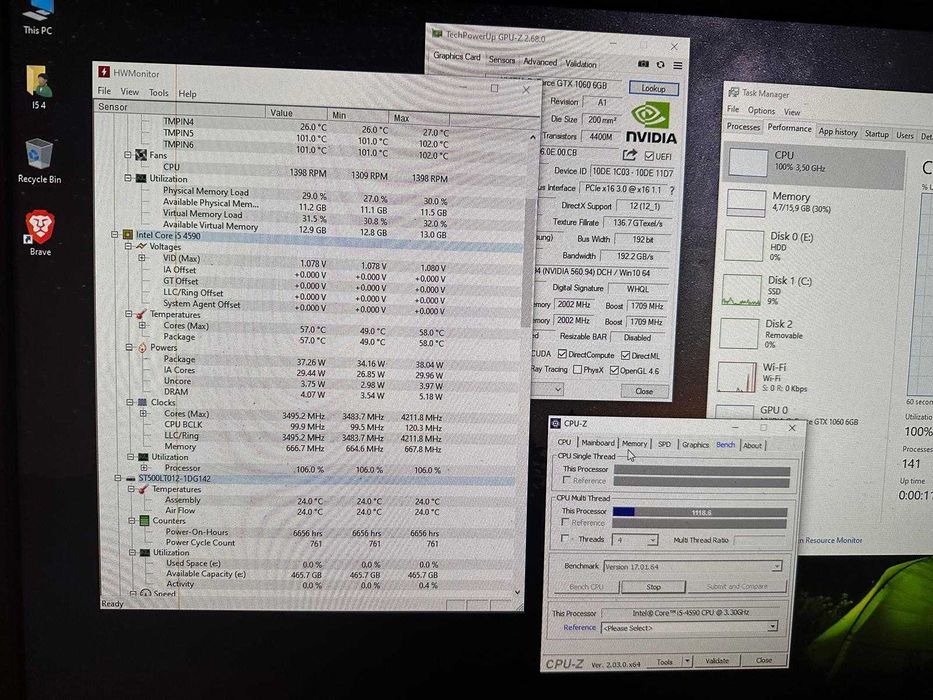Enable Reference checkbox under CPU Multi Thread
The image size is (933, 700).
point(565,522)
